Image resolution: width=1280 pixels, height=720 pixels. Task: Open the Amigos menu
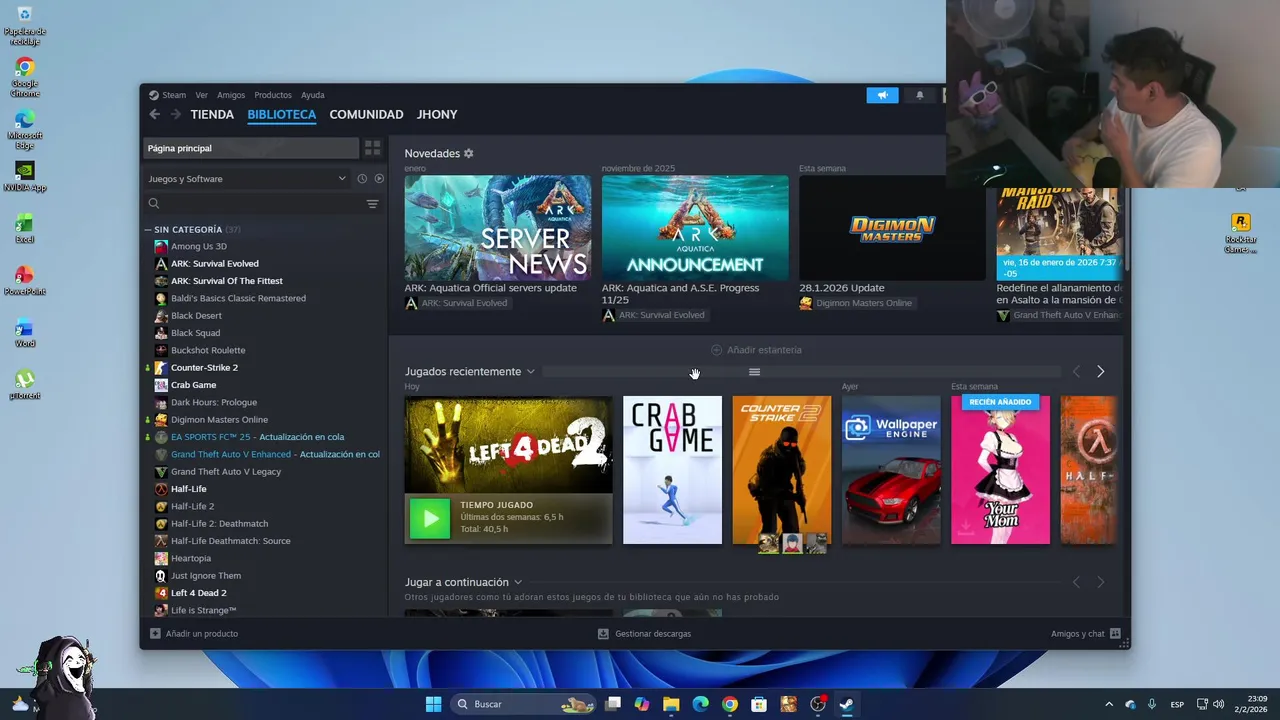tap(231, 95)
